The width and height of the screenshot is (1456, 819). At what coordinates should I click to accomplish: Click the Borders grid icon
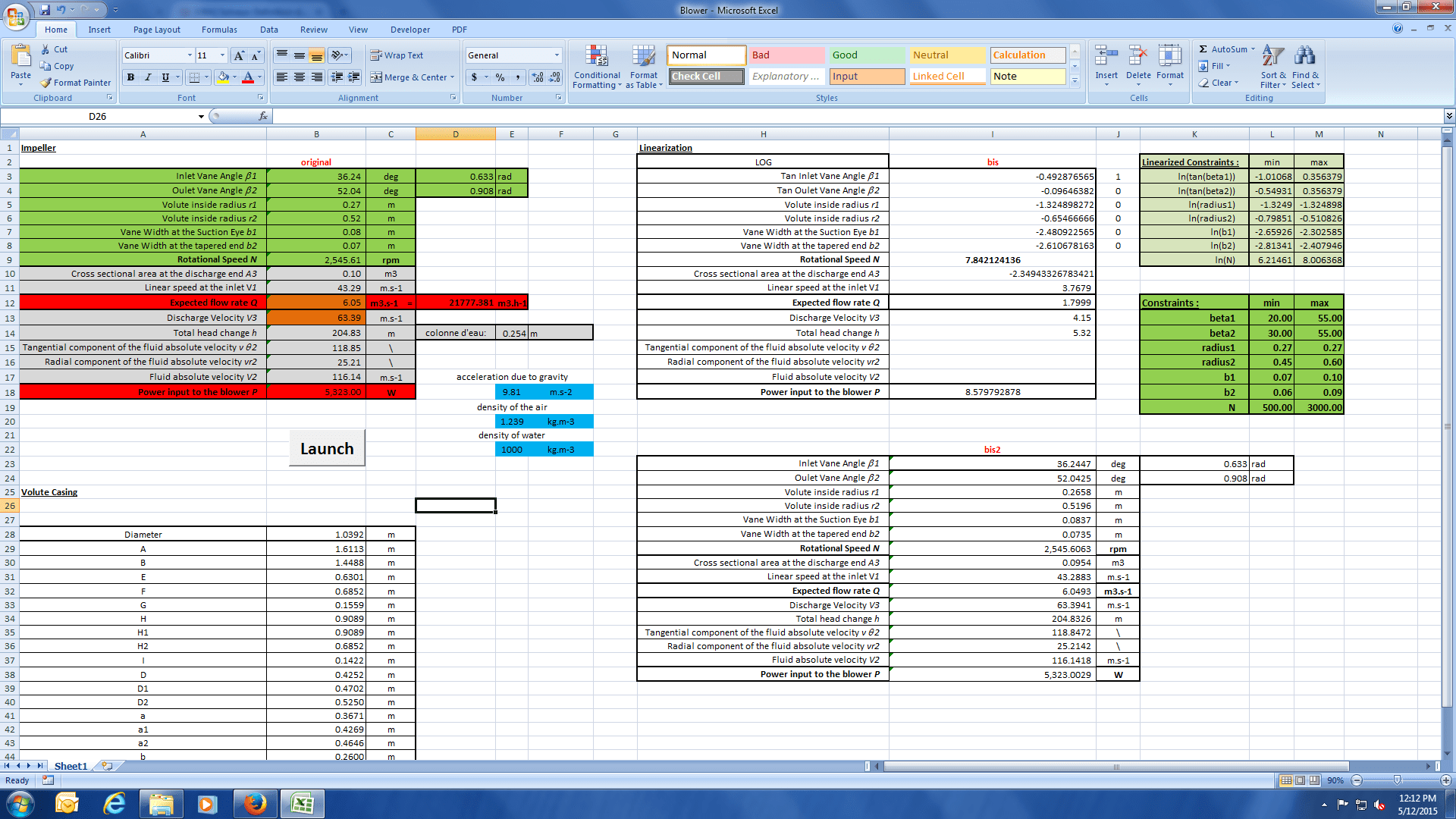(194, 77)
